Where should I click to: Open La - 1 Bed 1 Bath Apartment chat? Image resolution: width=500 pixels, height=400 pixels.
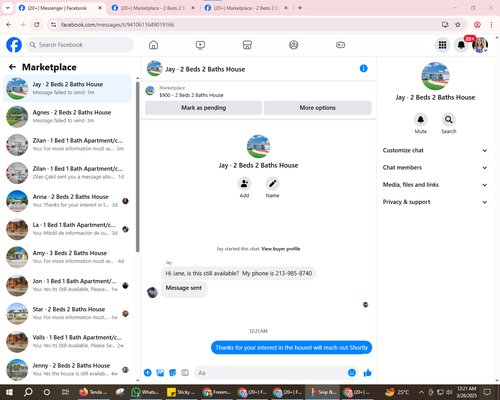click(x=68, y=229)
